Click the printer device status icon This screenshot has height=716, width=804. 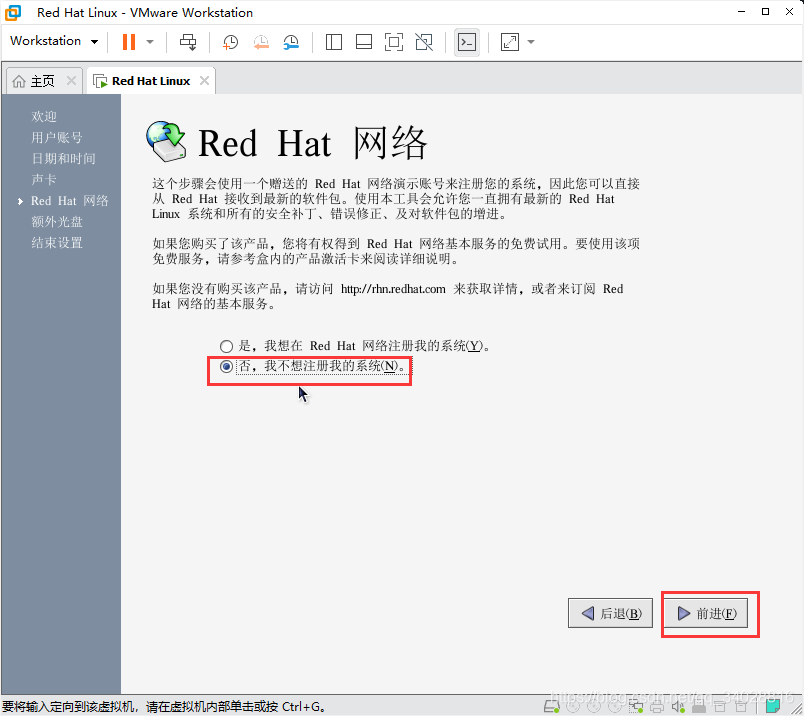(x=658, y=706)
